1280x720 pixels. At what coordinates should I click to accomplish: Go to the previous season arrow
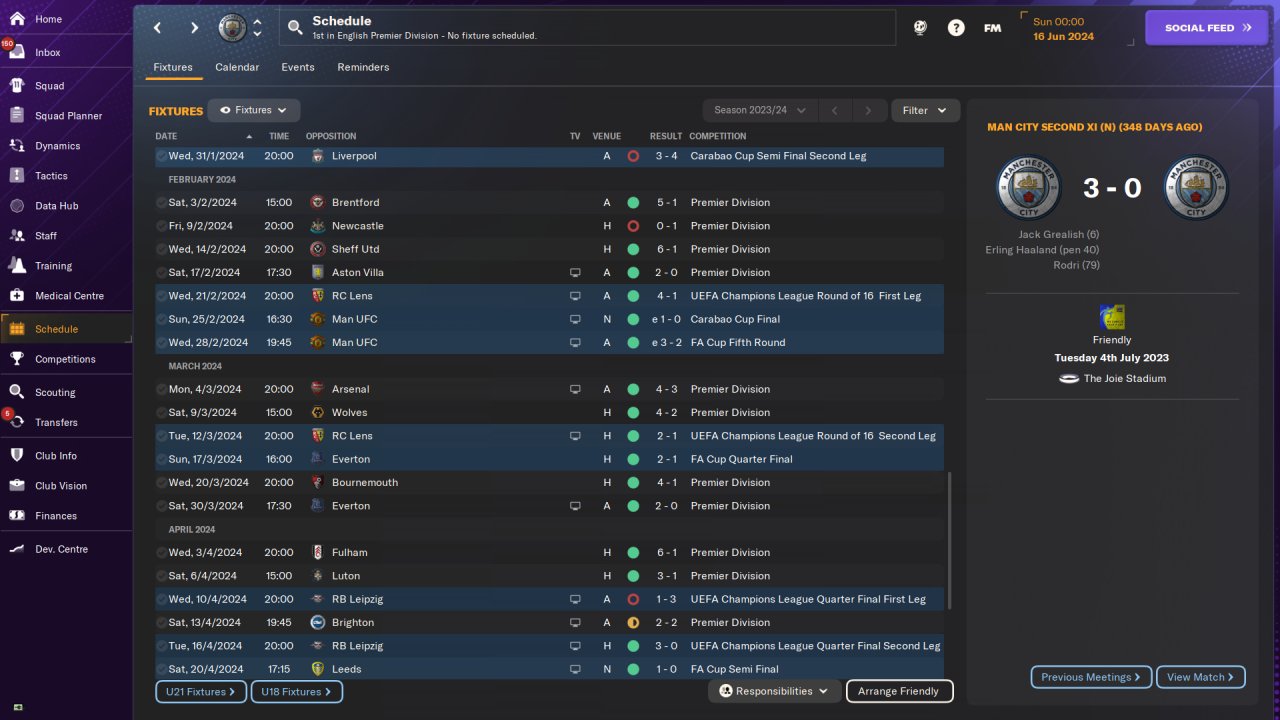(x=834, y=110)
